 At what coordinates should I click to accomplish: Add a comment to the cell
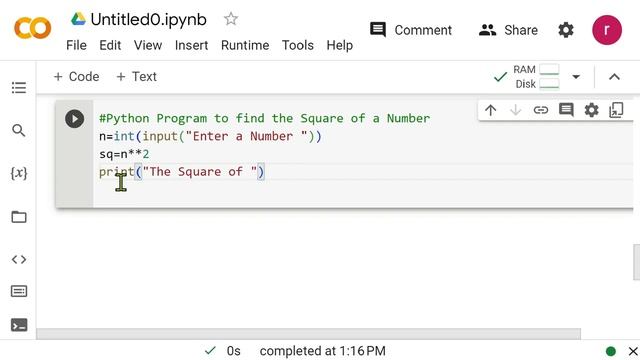[566, 110]
